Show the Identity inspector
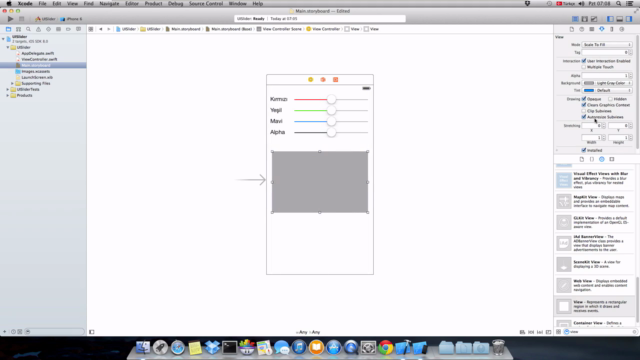This screenshot has height=360, width=640. click(591, 29)
